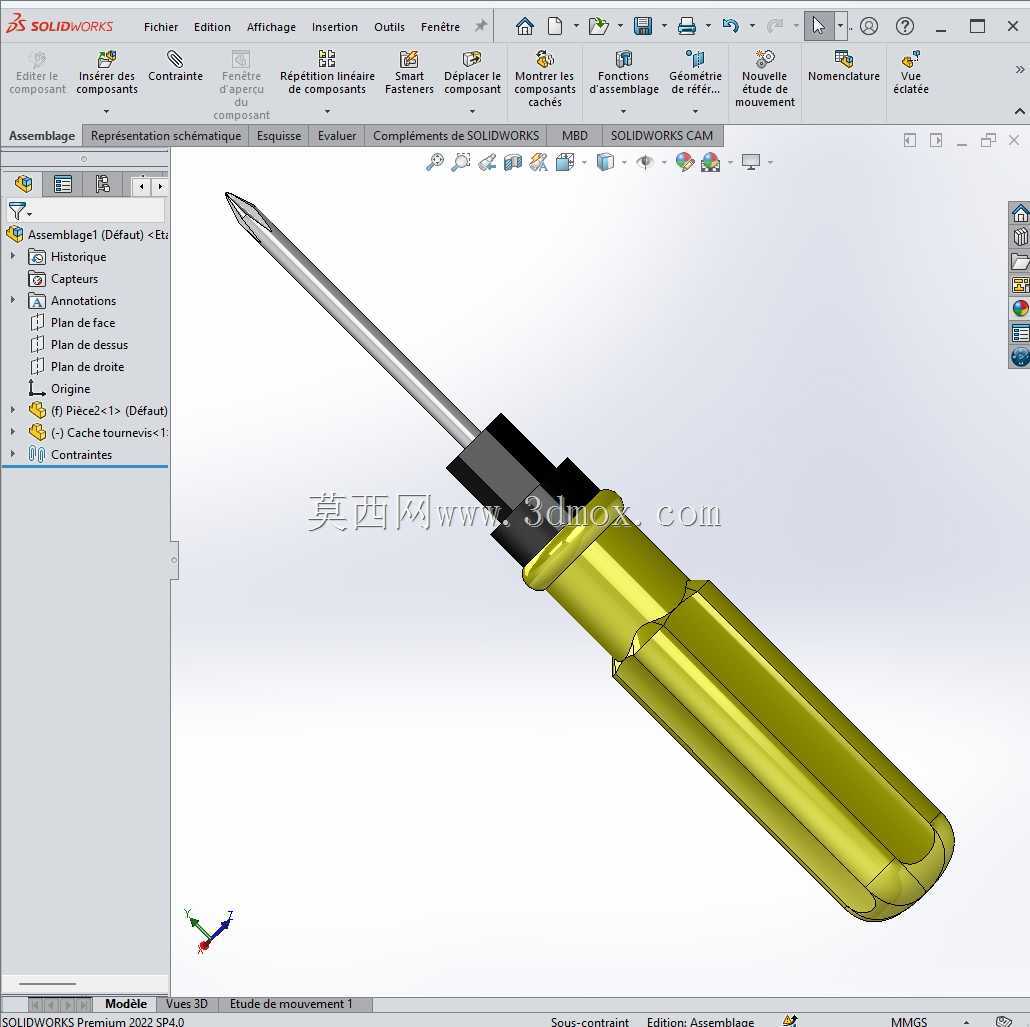
Task: Open SOLIDWORKS Resources home in task pane
Action: tap(1020, 214)
